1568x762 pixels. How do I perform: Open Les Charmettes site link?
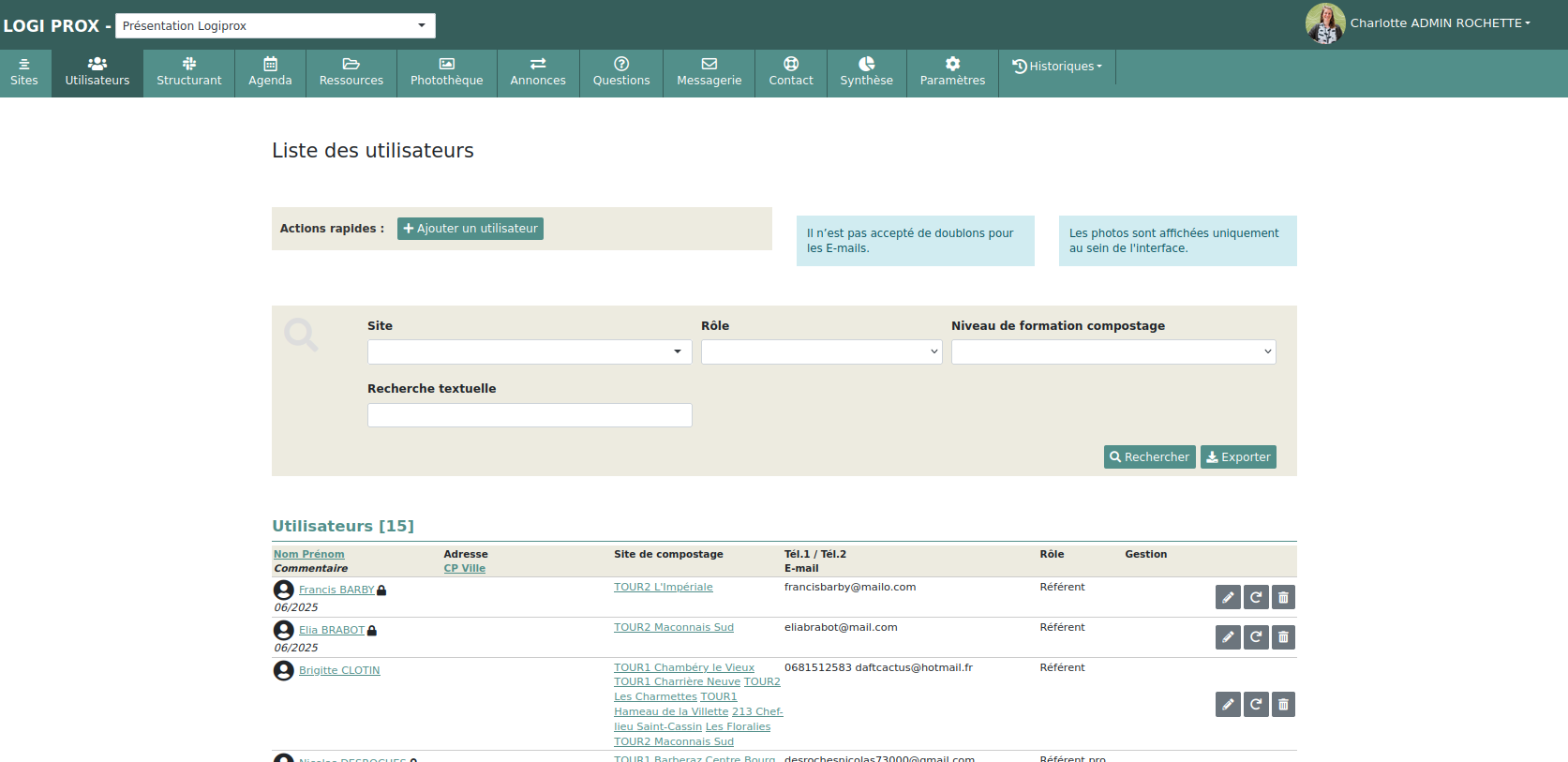coord(655,697)
